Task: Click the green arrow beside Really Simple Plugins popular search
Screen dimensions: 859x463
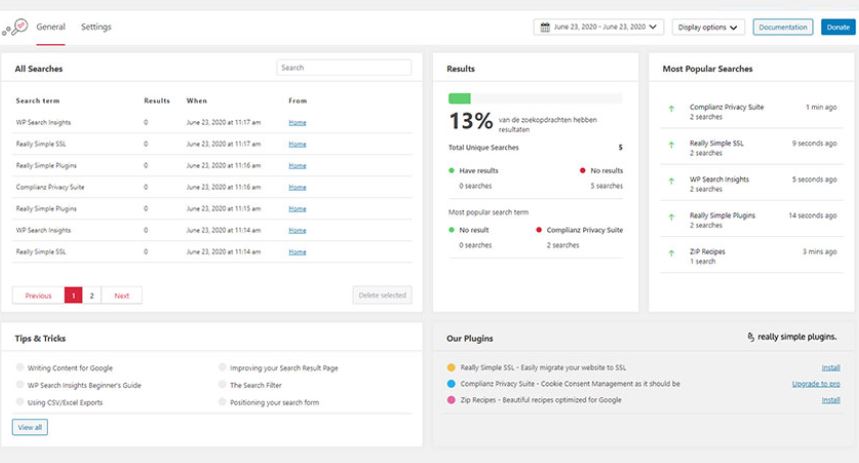Action: coord(671,217)
